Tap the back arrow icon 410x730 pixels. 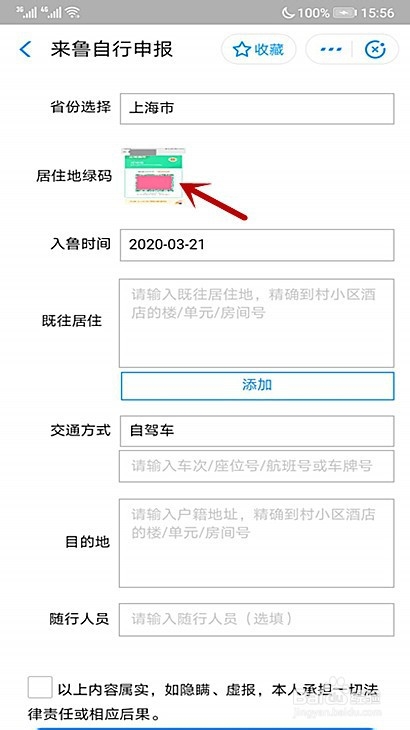[x=25, y=49]
